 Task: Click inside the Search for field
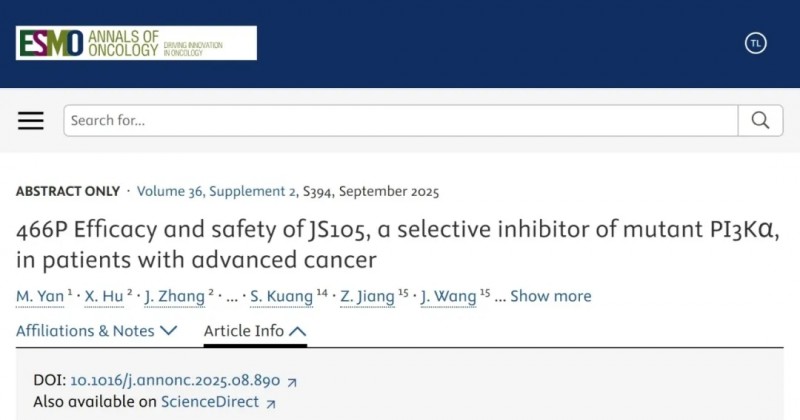[x=400, y=121]
